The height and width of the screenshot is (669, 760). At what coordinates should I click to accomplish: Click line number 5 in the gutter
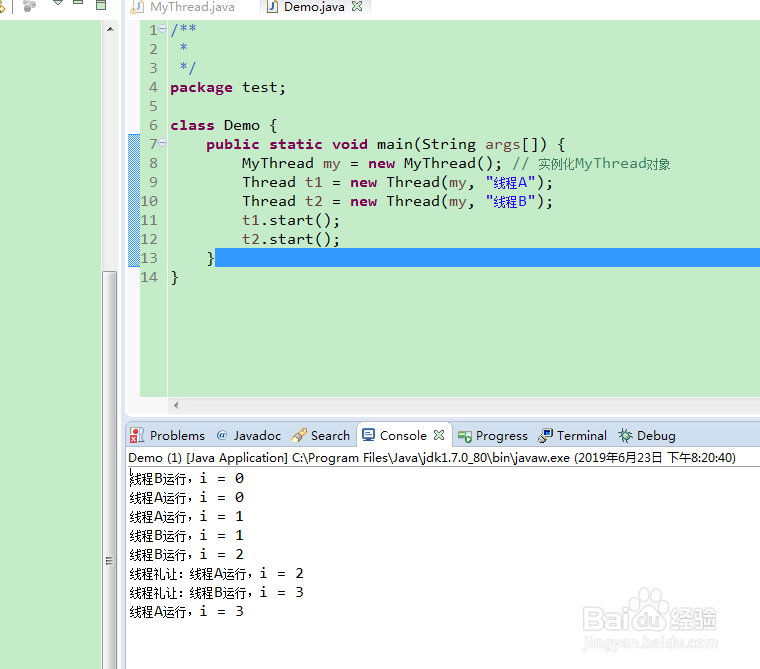pyautogui.click(x=153, y=106)
